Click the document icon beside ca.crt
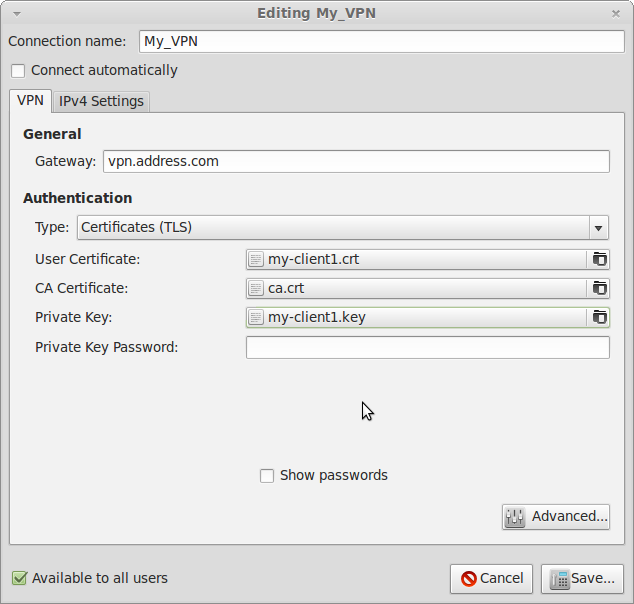Screen dimensions: 634x604 [x=256, y=288]
